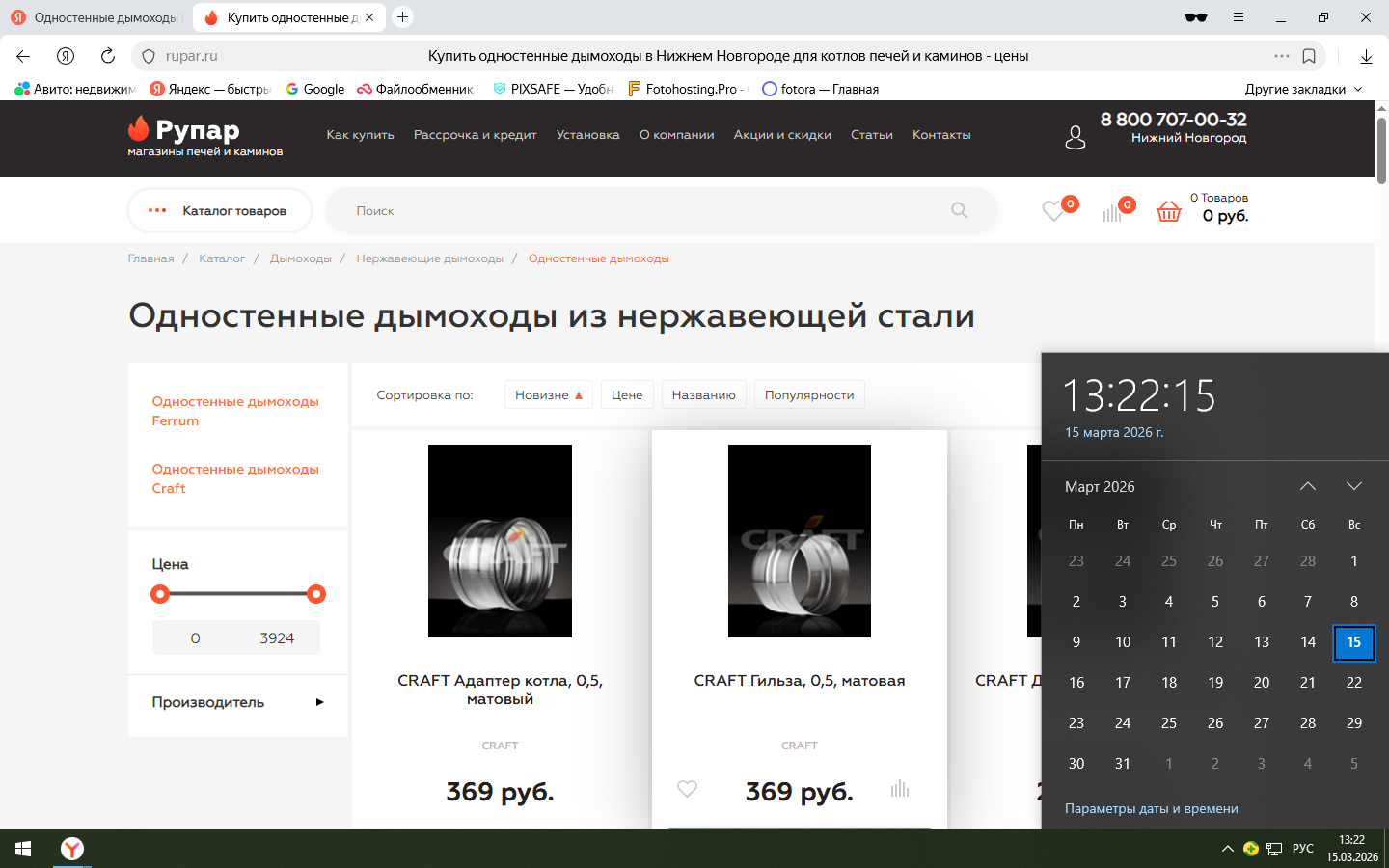This screenshot has height=868, width=1389.
Task: Open the product comparison bars icon in header
Action: click(x=1112, y=212)
